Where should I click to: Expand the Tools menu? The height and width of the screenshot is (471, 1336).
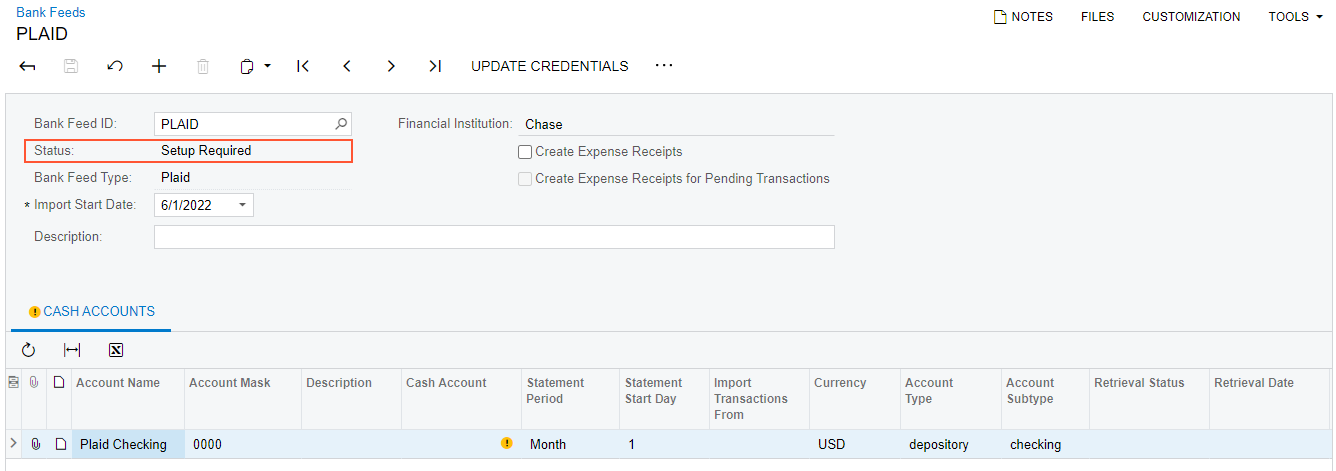click(x=1296, y=17)
